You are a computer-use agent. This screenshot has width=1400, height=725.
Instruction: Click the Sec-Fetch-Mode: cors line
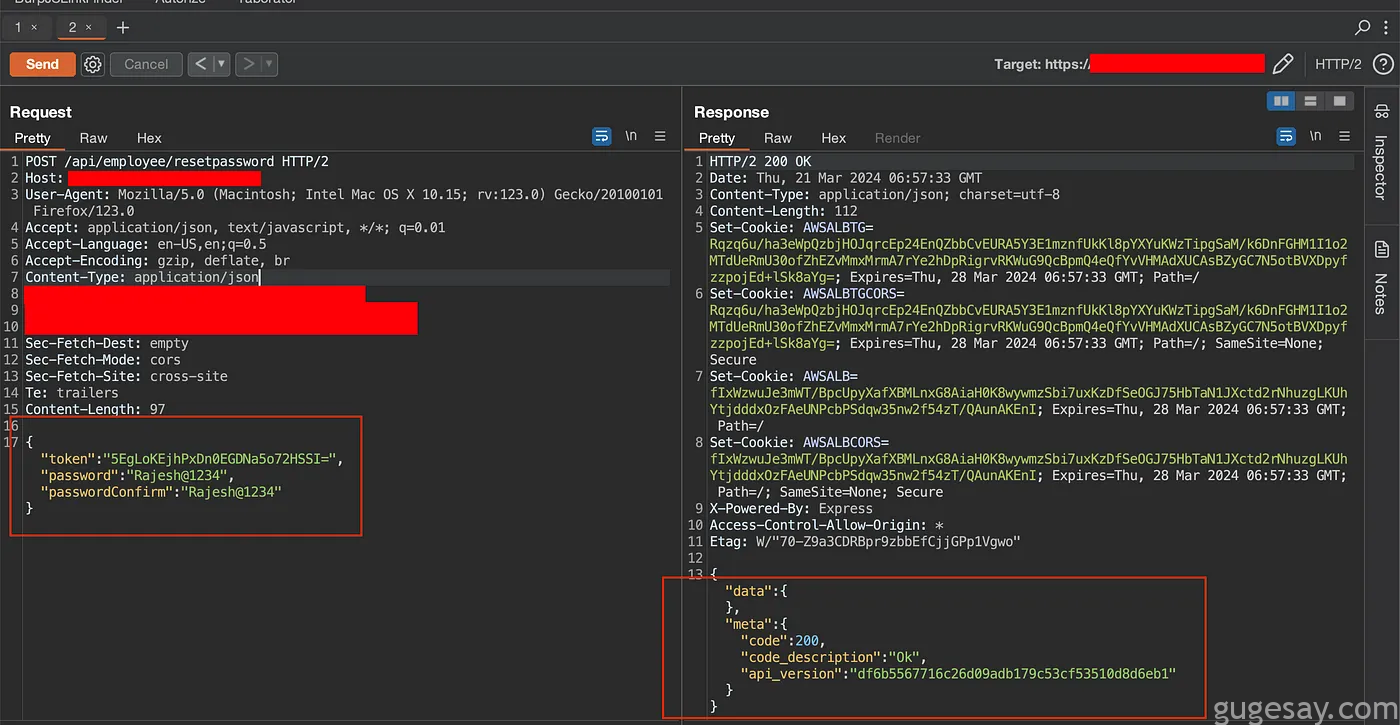103,359
